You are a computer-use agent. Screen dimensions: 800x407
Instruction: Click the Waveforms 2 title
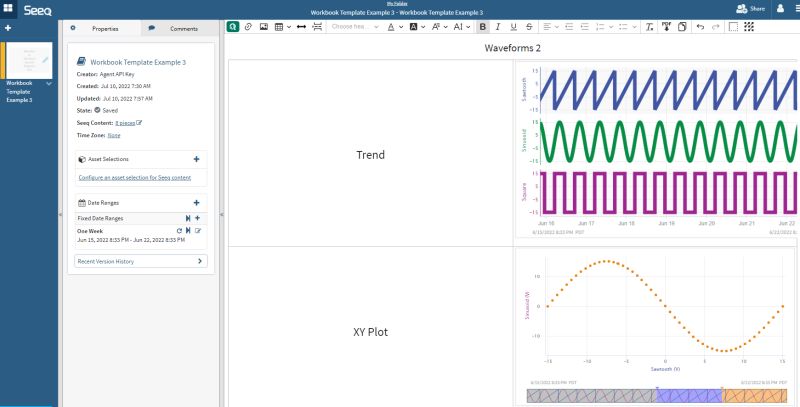coord(512,48)
